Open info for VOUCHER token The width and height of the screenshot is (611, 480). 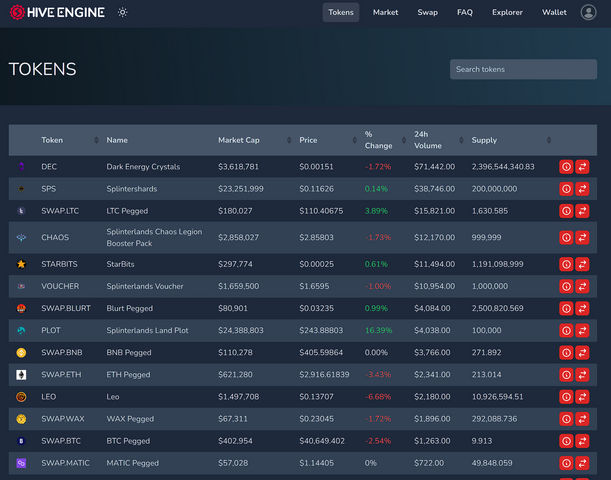point(566,286)
